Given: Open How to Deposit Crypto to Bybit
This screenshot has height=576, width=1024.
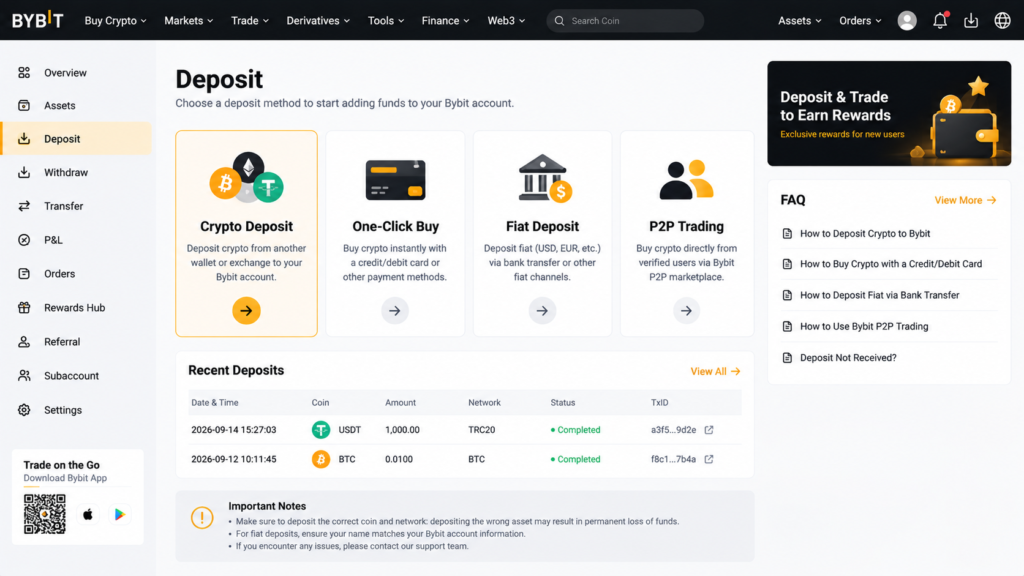Looking at the screenshot, I should [865, 233].
